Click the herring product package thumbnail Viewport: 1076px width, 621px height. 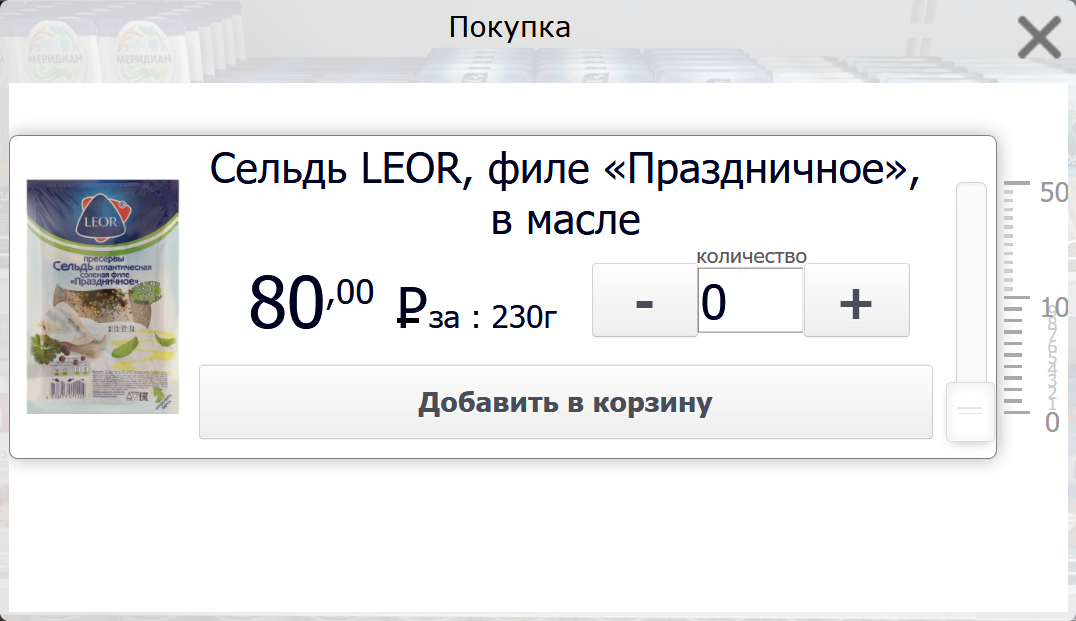102,296
